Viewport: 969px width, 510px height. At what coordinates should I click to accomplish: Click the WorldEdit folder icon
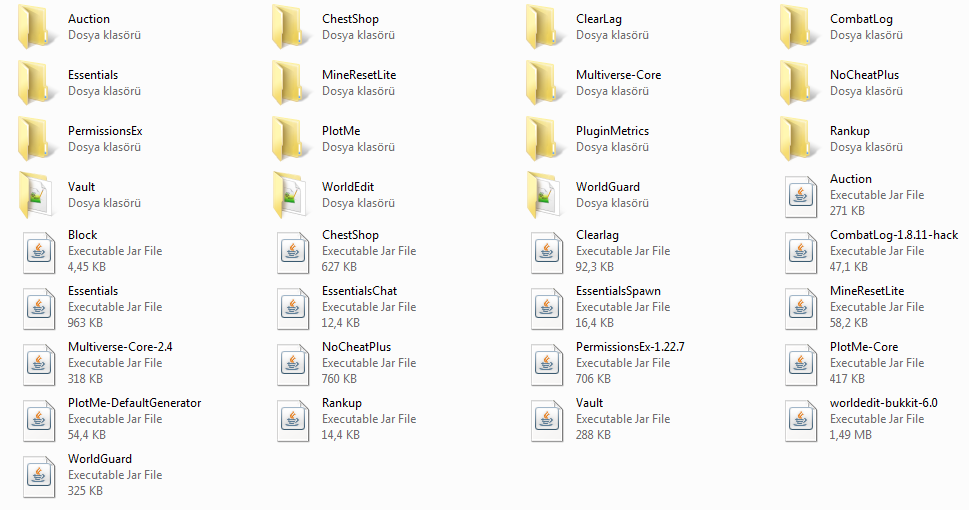[289, 195]
